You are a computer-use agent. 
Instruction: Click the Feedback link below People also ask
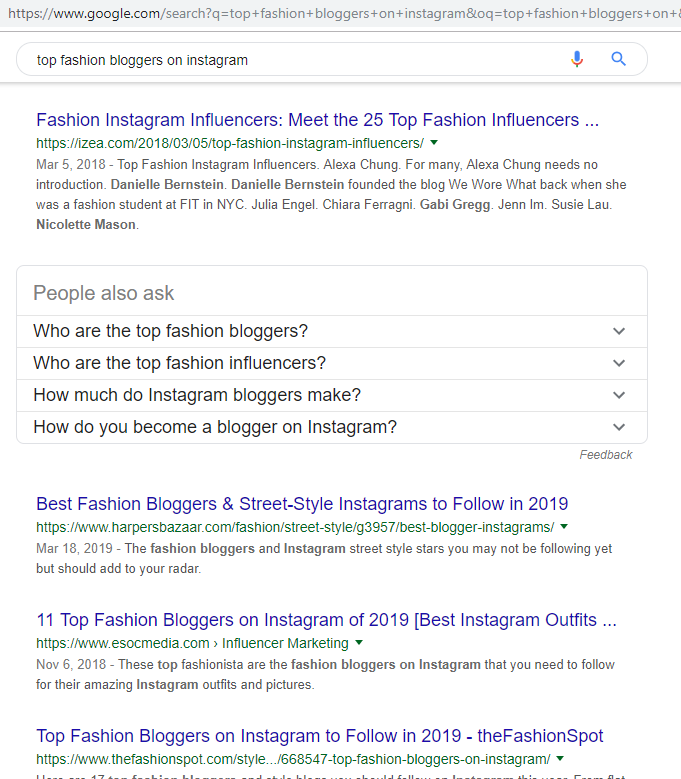tap(605, 455)
